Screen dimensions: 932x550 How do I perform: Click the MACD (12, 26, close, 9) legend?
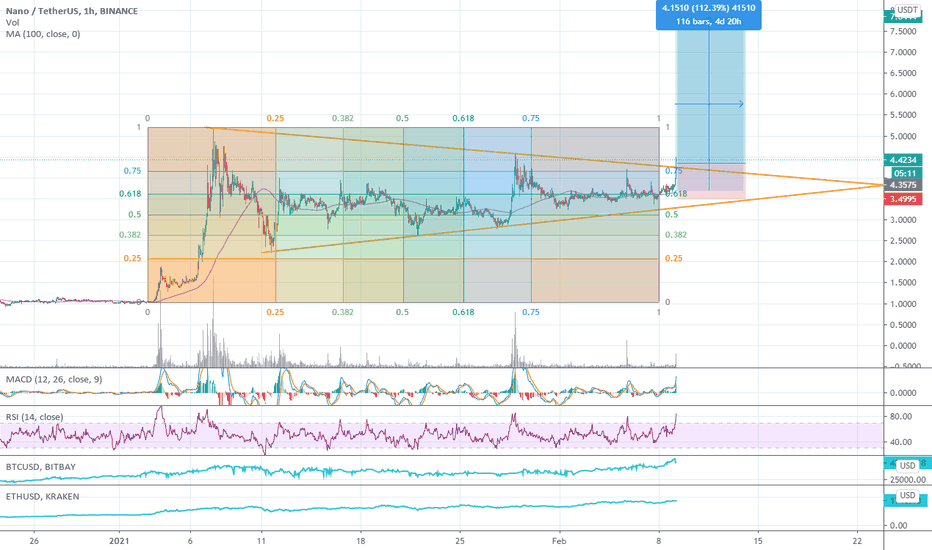point(54,379)
